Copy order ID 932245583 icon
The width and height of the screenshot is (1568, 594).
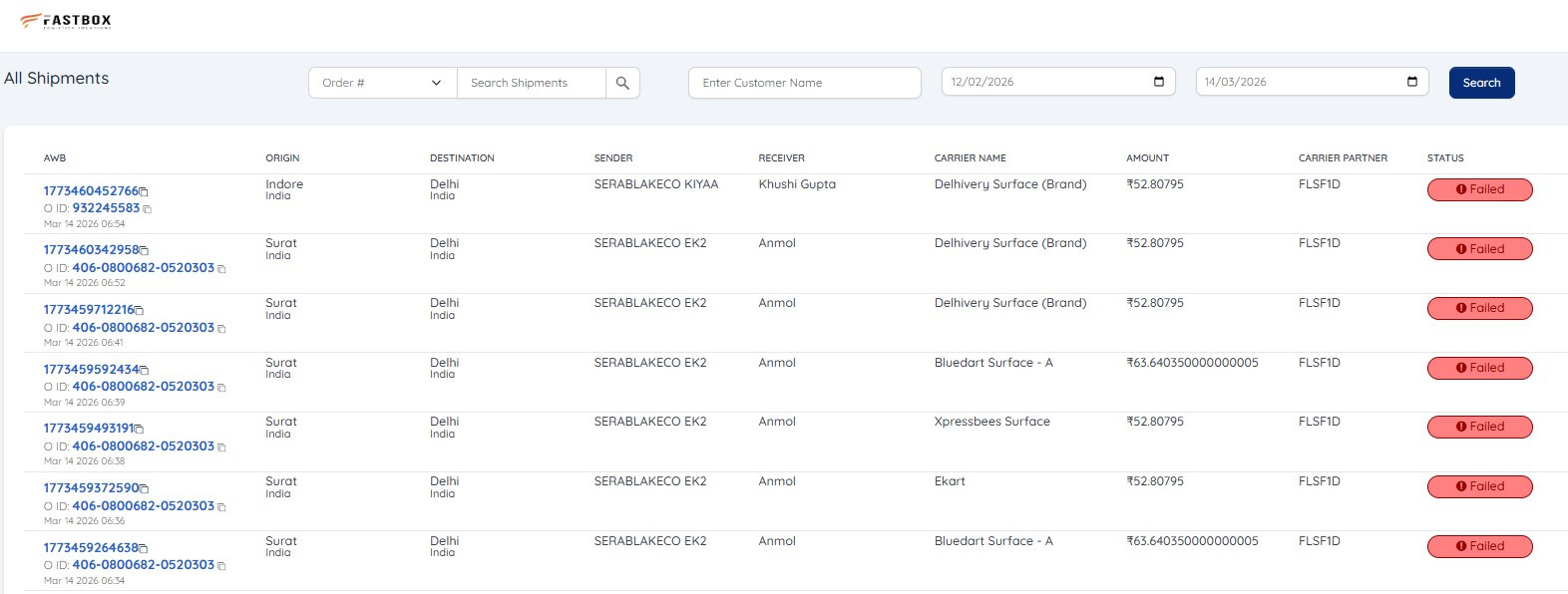point(147,209)
